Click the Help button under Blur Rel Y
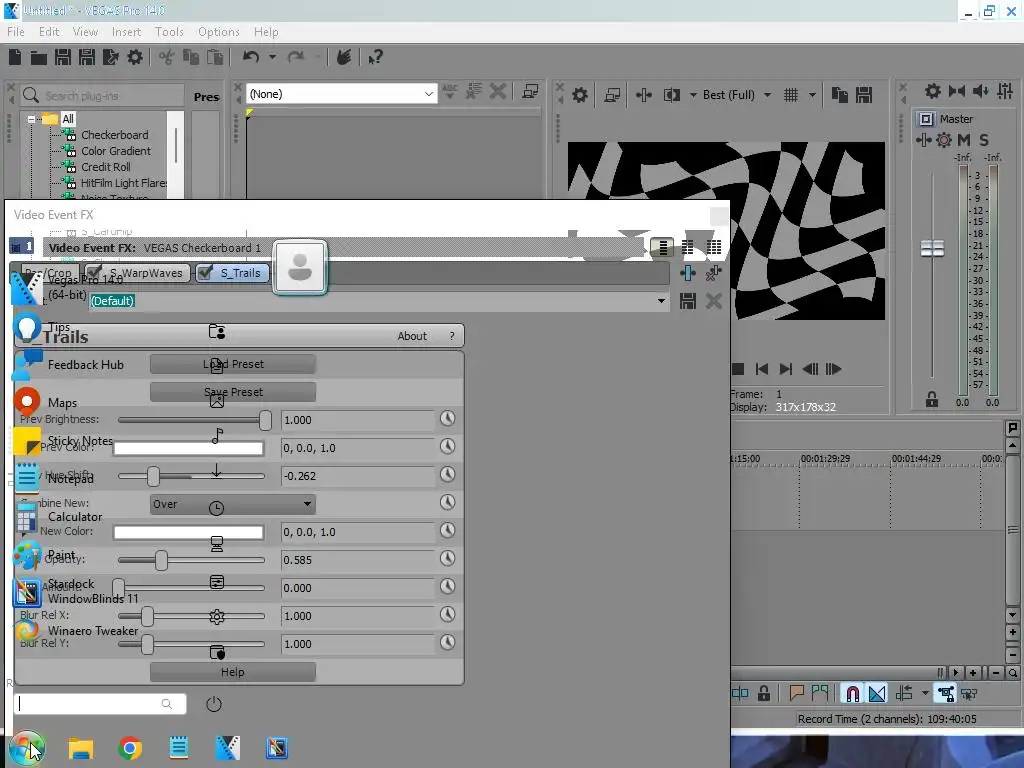 click(232, 672)
